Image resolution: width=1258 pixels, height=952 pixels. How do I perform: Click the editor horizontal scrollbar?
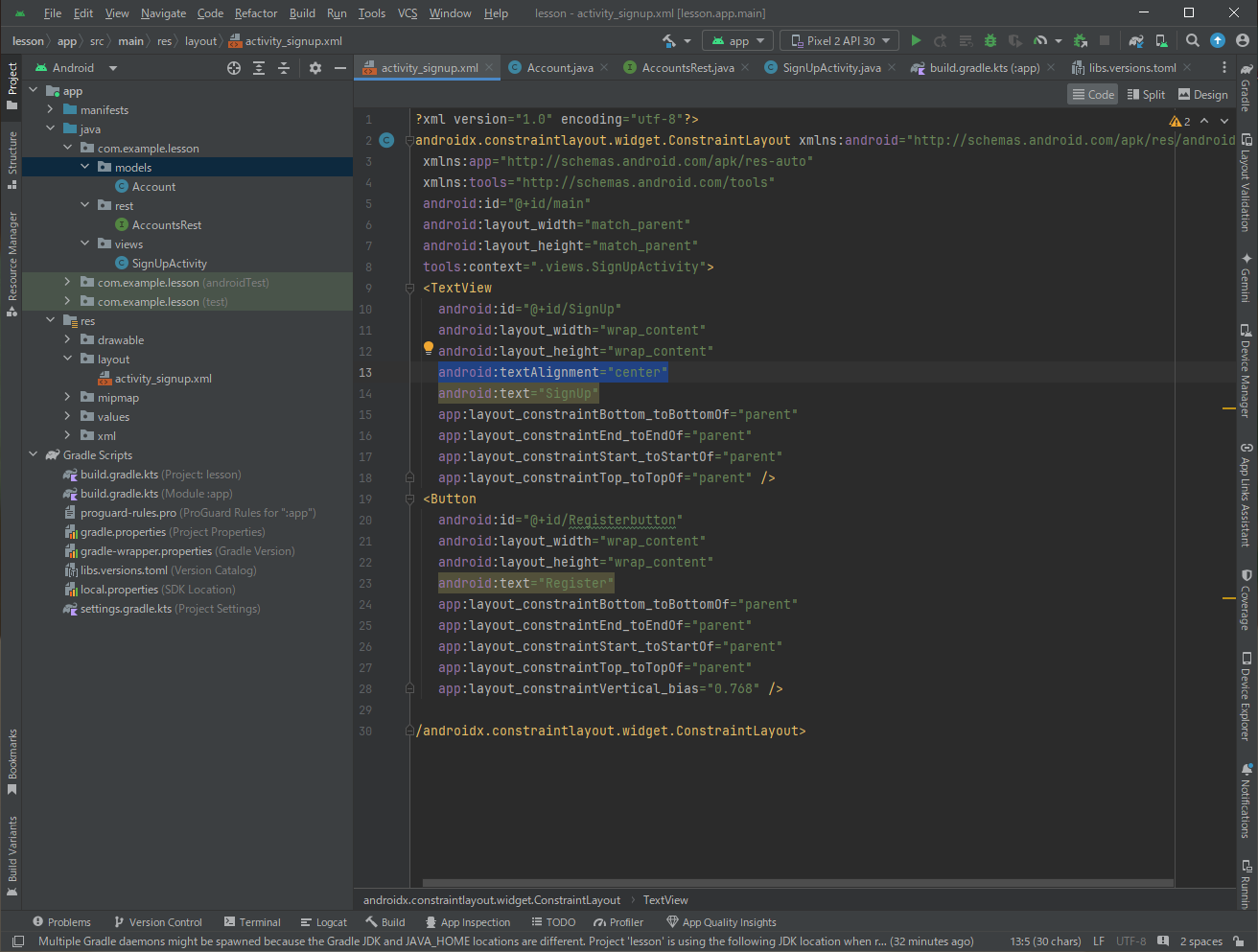pos(798,883)
